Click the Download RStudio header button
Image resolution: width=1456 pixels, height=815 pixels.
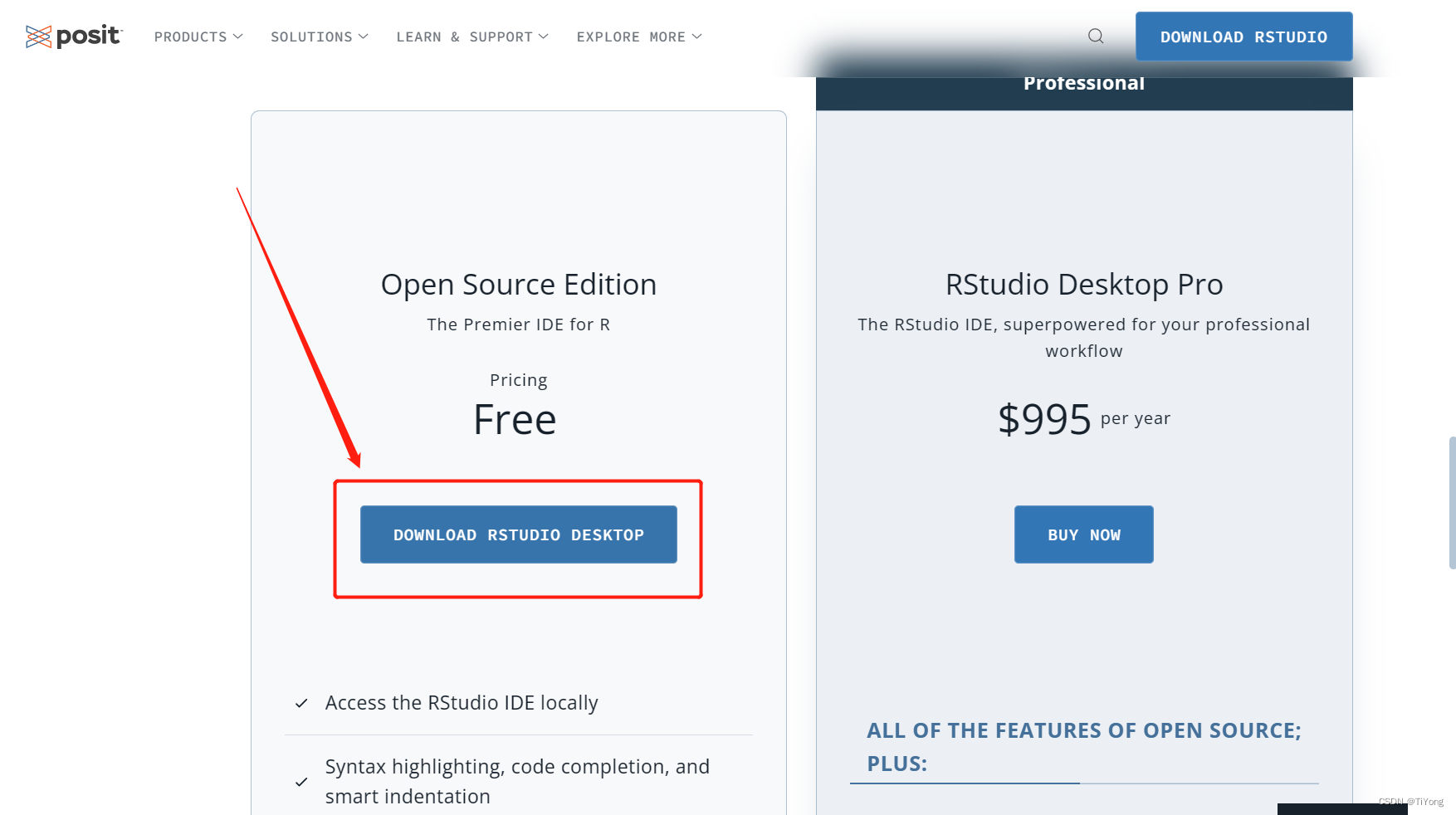coord(1243,37)
